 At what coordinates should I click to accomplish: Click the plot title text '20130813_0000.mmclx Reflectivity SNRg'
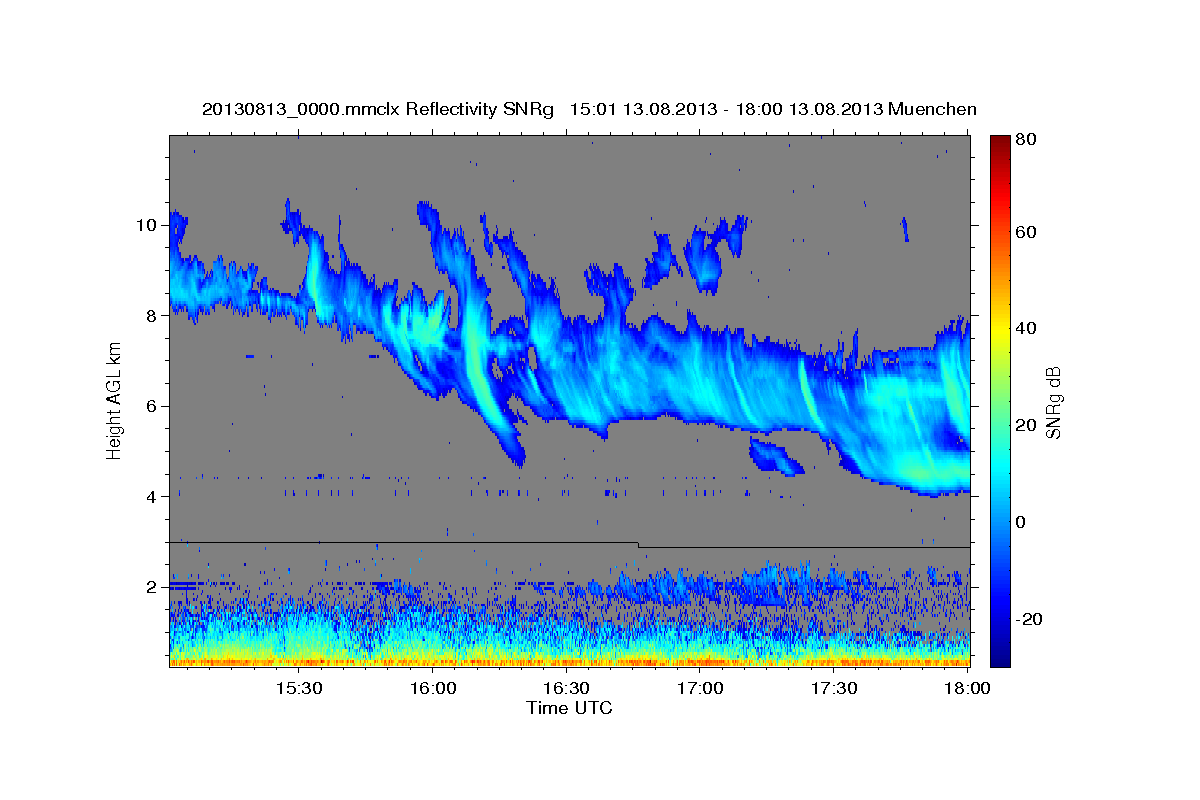[377, 109]
